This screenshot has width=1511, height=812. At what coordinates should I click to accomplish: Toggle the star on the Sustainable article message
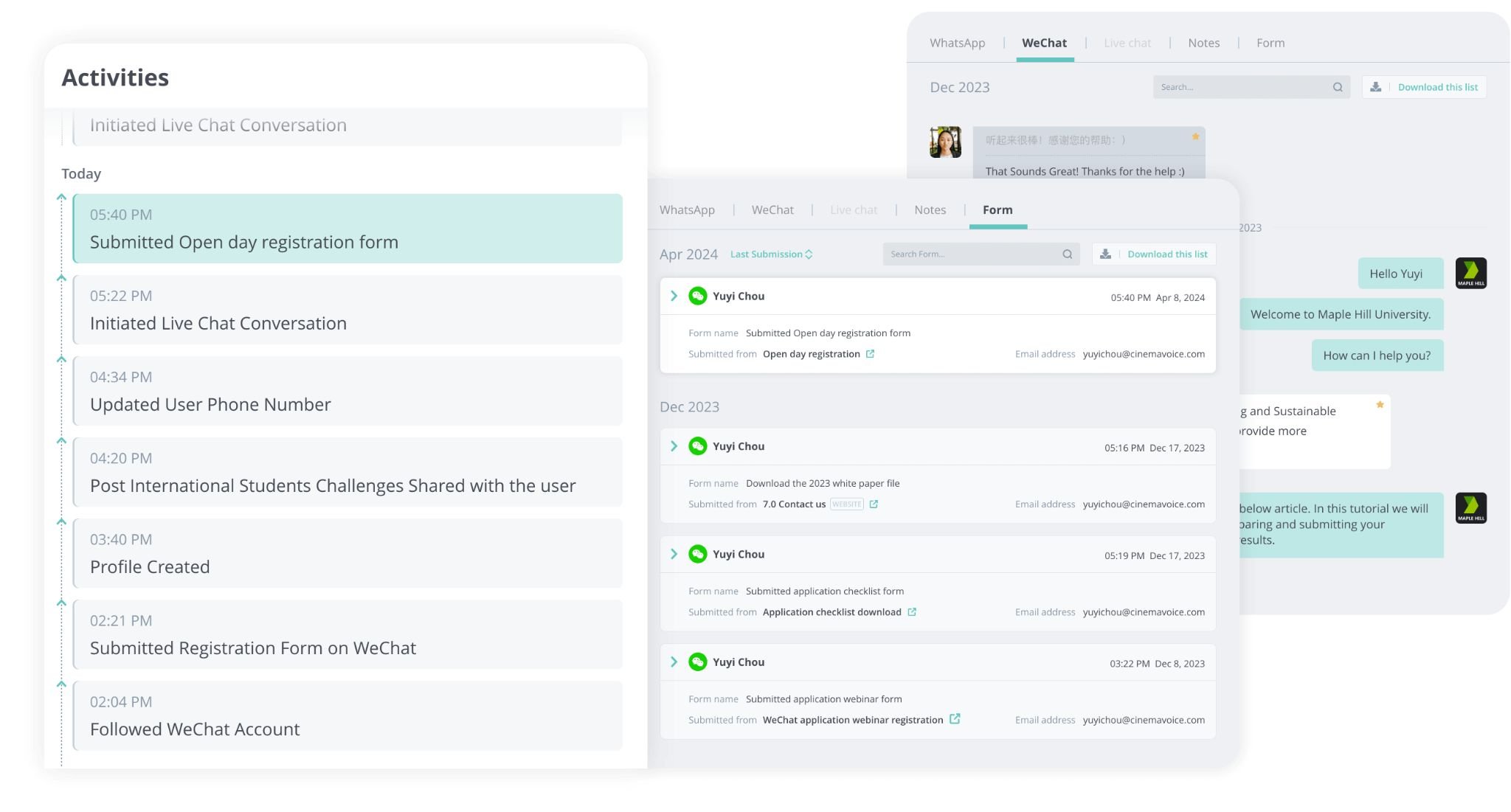(1380, 405)
